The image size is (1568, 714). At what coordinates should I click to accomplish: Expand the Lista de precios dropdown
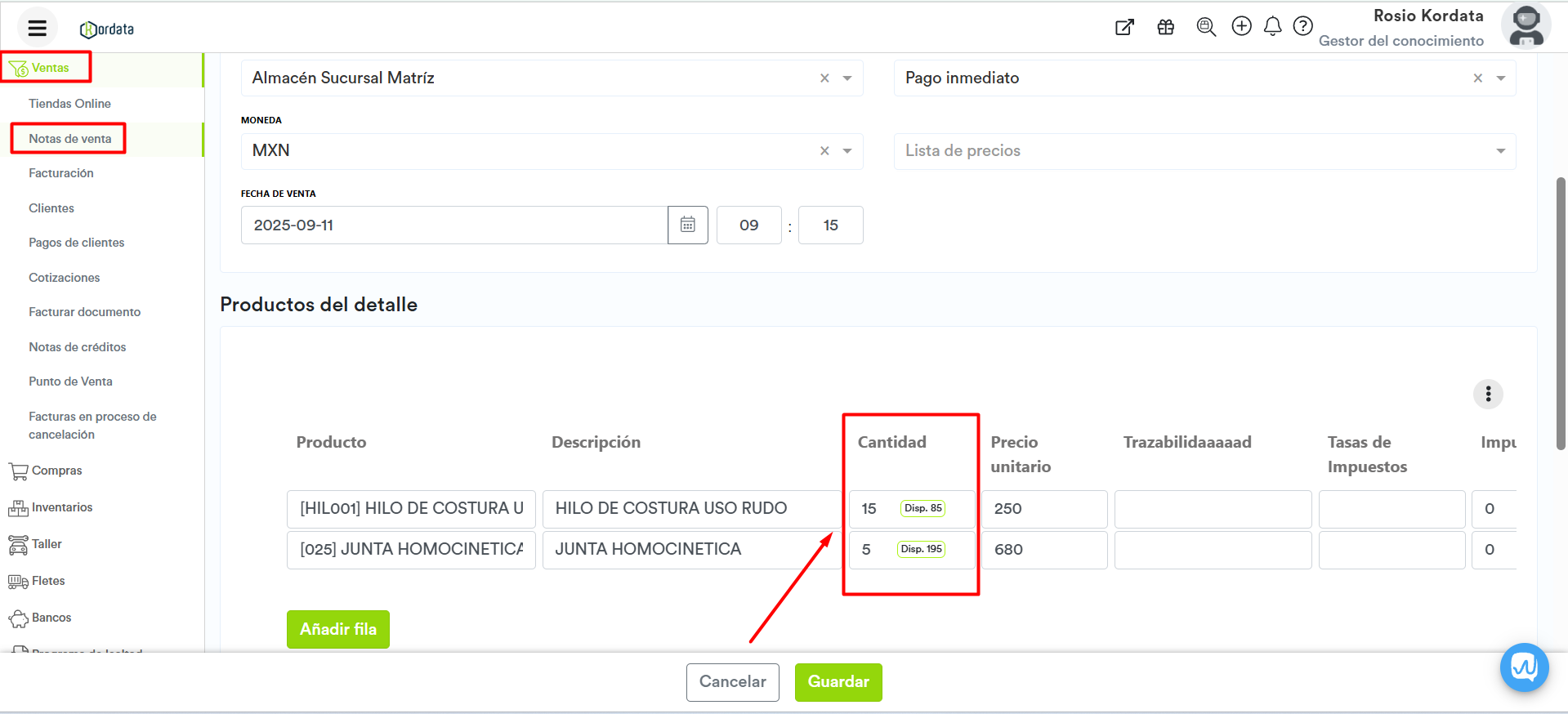point(1500,151)
